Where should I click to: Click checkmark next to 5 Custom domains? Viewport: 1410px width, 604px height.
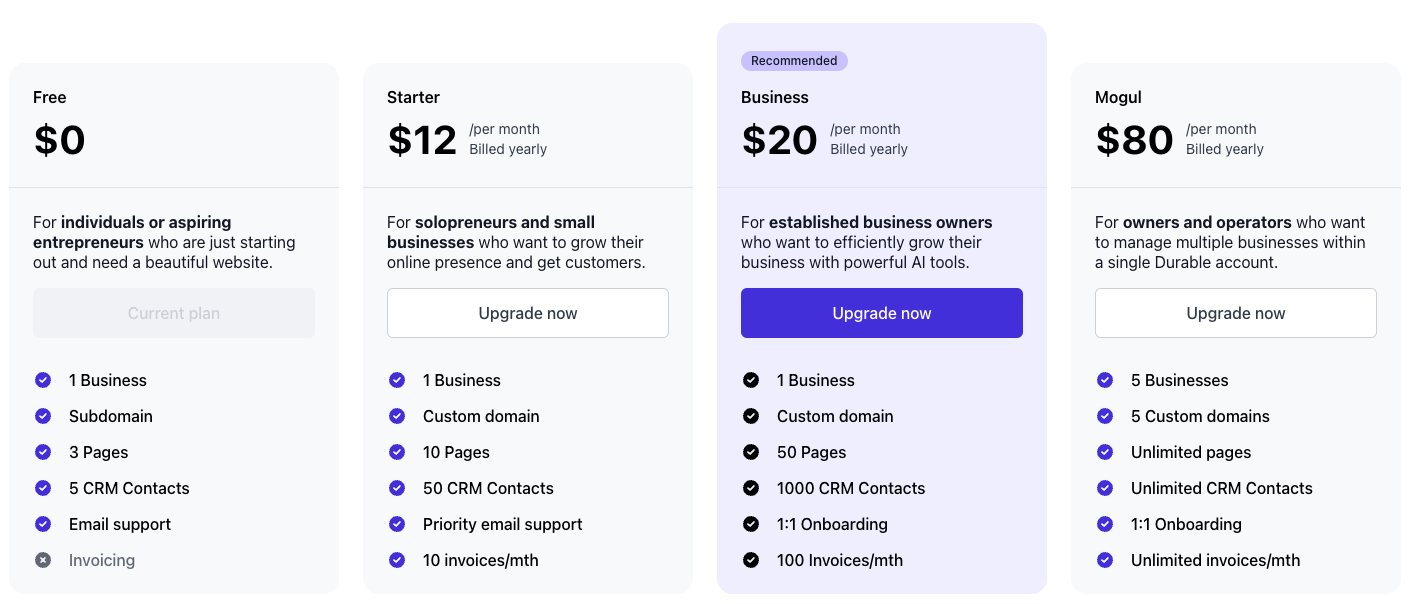pos(1105,416)
